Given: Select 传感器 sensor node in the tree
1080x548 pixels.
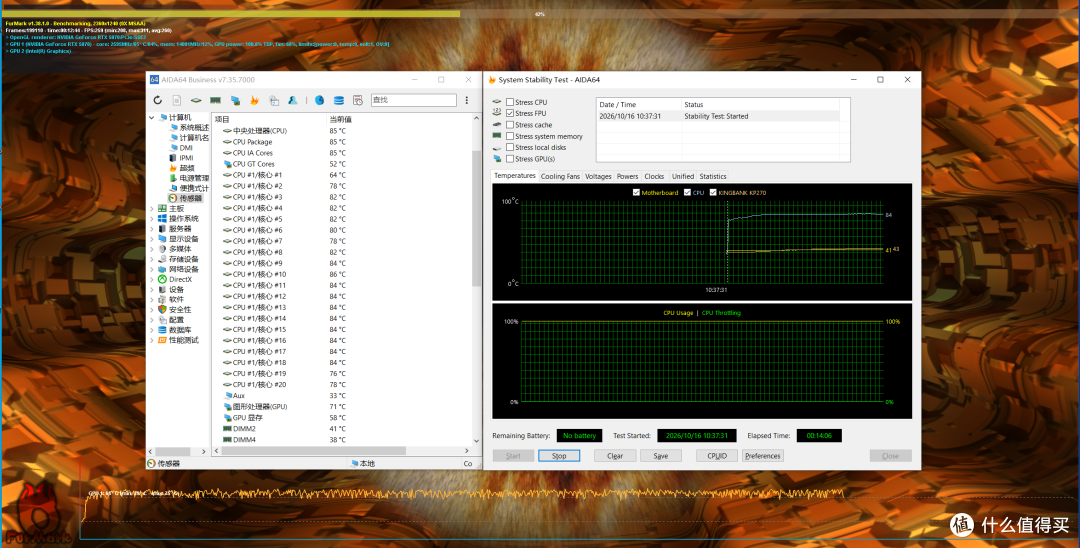Looking at the screenshot, I should point(186,198).
